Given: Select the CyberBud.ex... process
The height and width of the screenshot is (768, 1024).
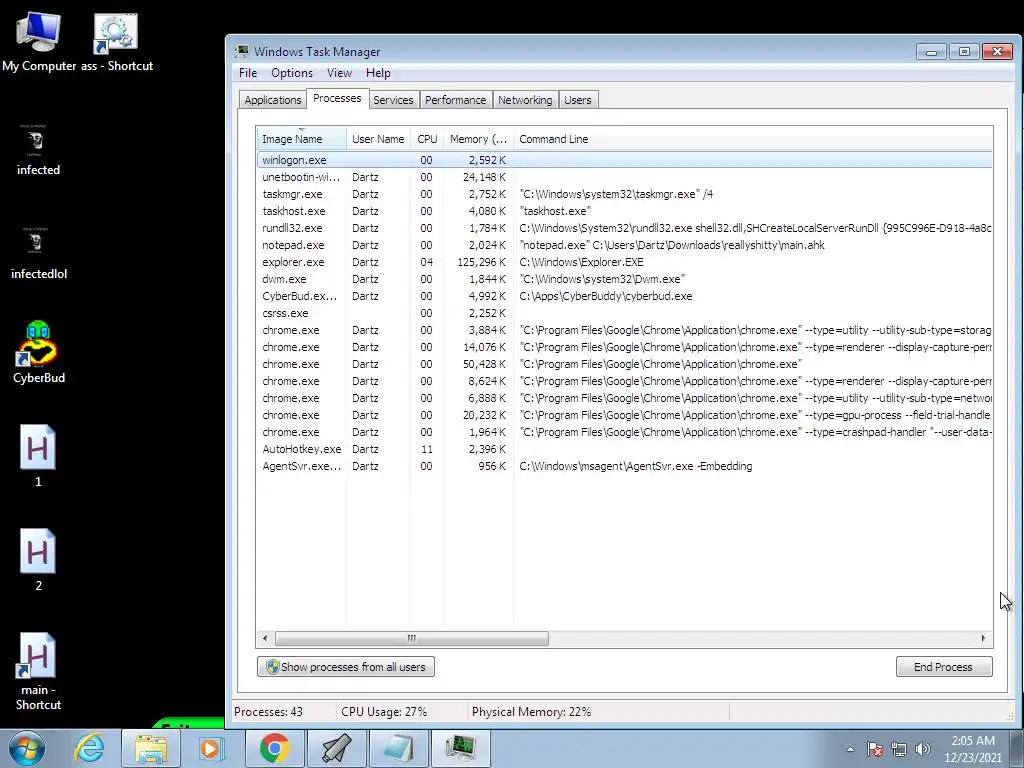Looking at the screenshot, I should pos(624,296).
